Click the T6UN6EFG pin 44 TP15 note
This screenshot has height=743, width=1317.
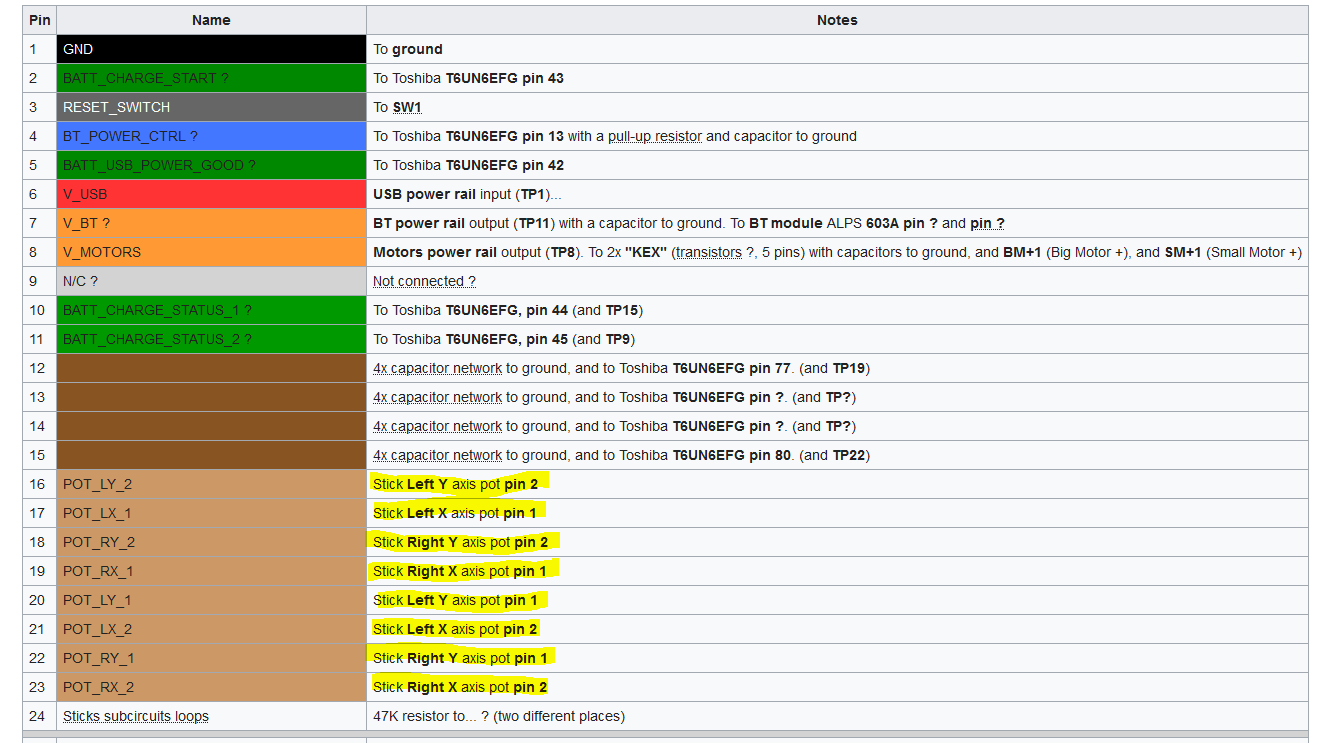[508, 310]
